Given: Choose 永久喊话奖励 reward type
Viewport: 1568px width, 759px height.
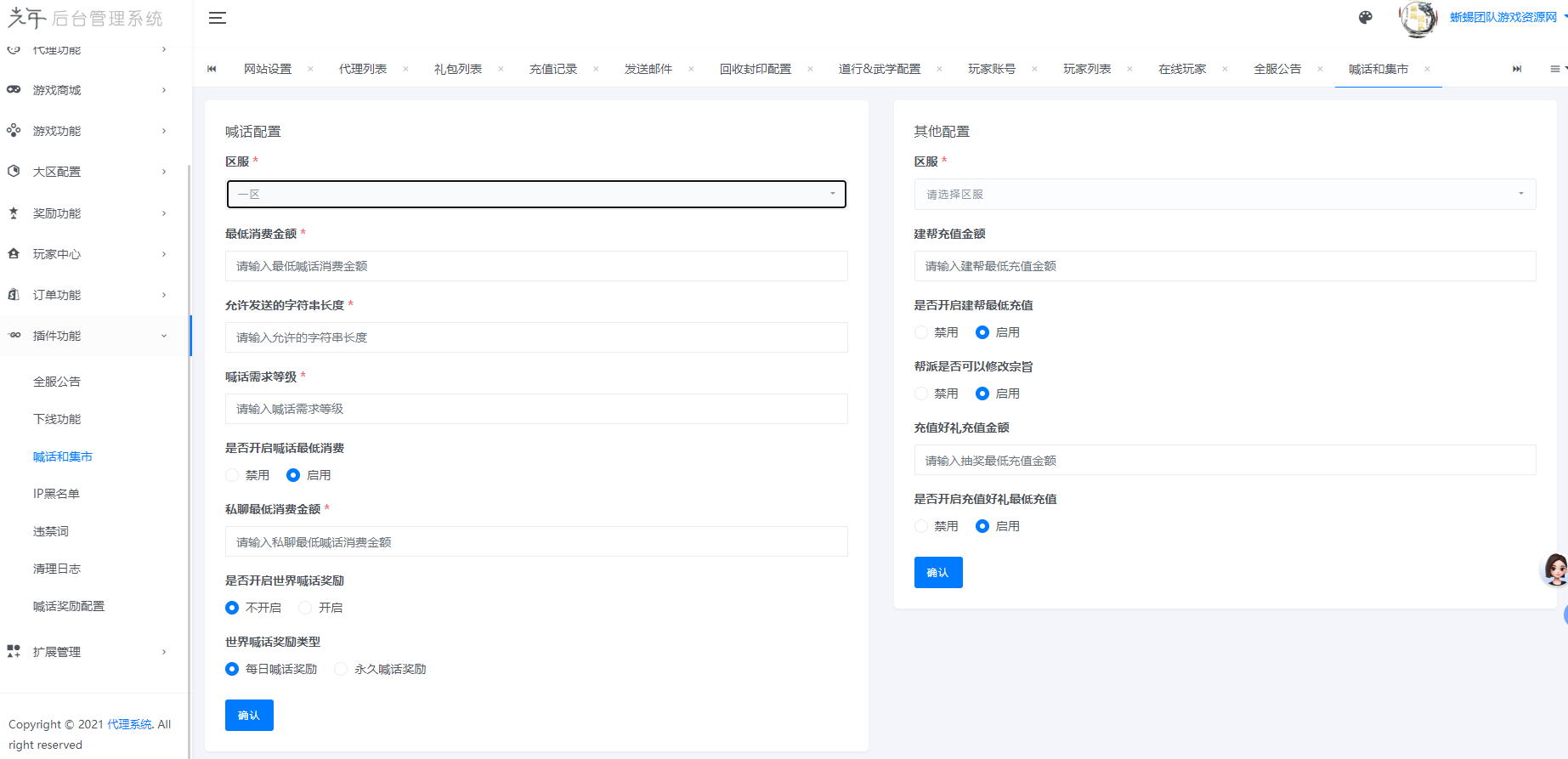Looking at the screenshot, I should click(x=342, y=669).
